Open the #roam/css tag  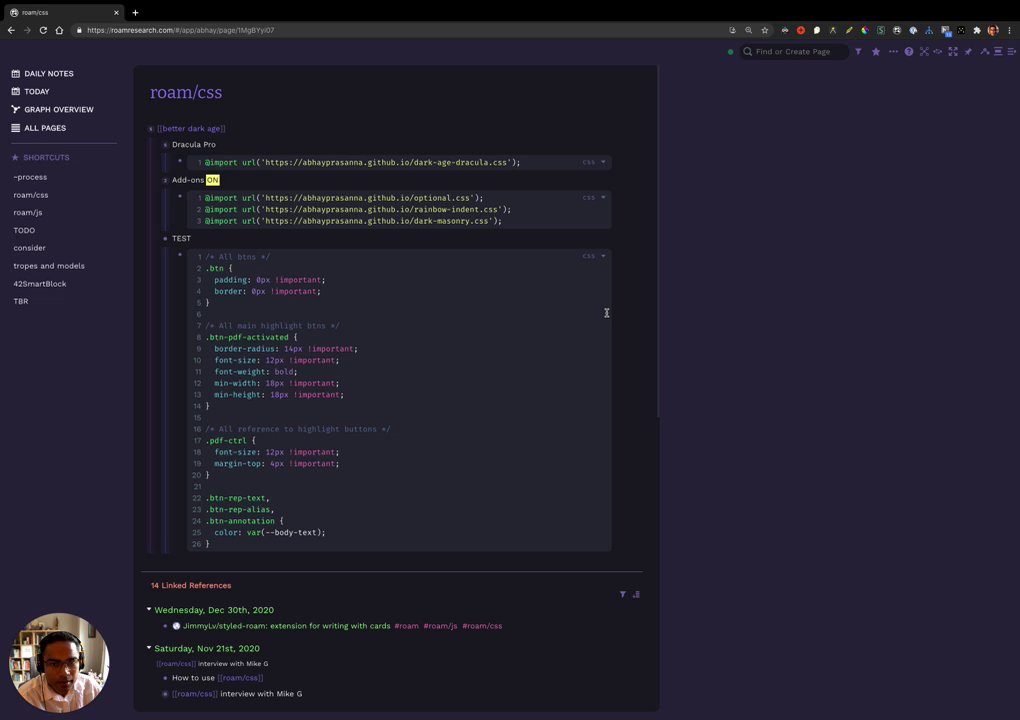[482, 626]
